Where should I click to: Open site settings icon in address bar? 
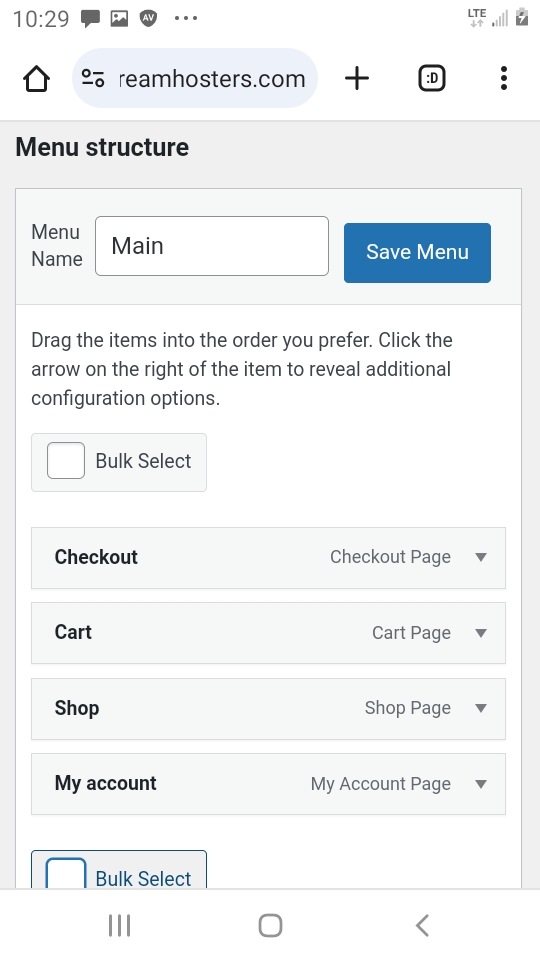click(93, 78)
